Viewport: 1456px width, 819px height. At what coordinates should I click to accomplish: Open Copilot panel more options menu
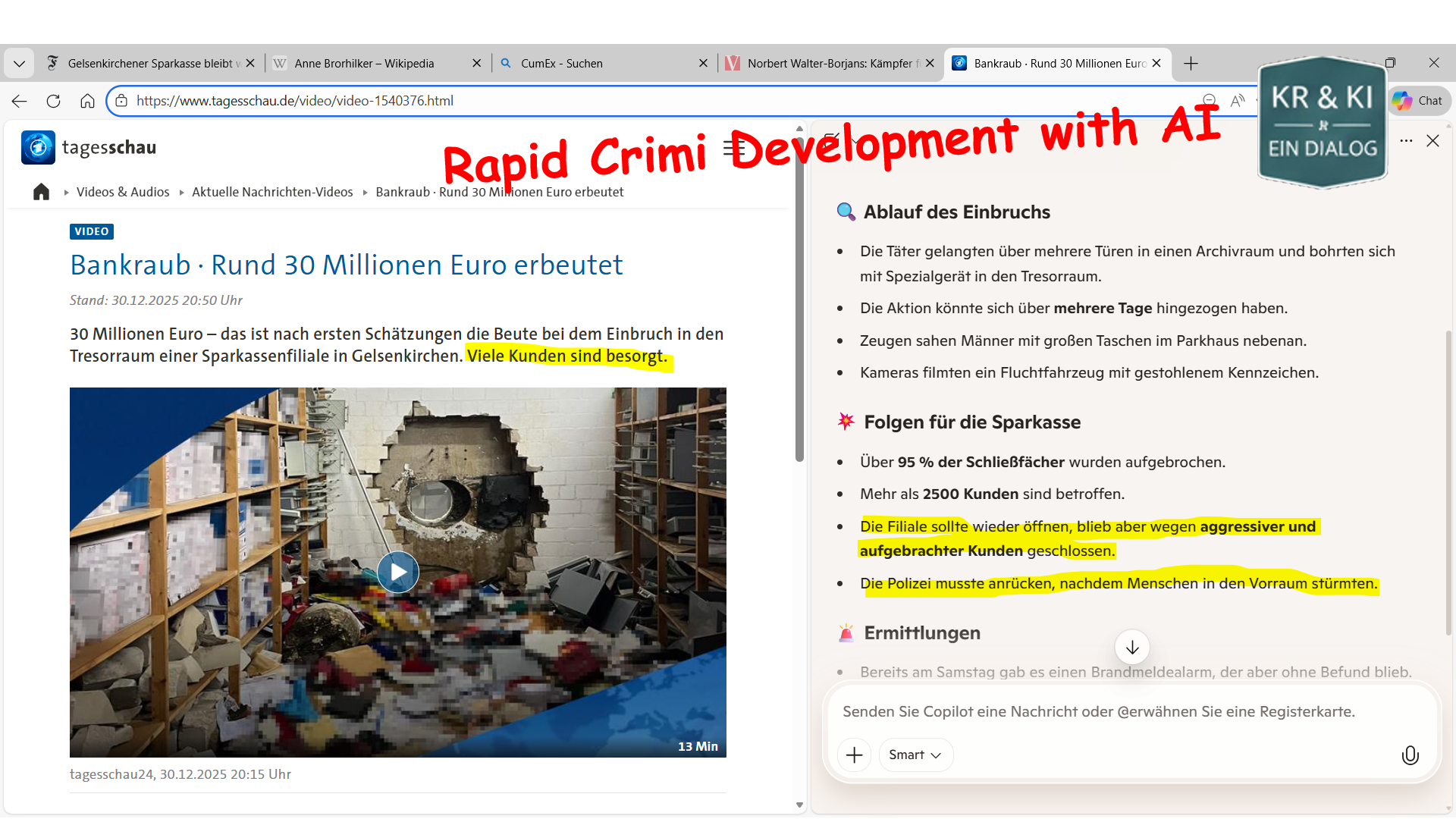(1406, 141)
